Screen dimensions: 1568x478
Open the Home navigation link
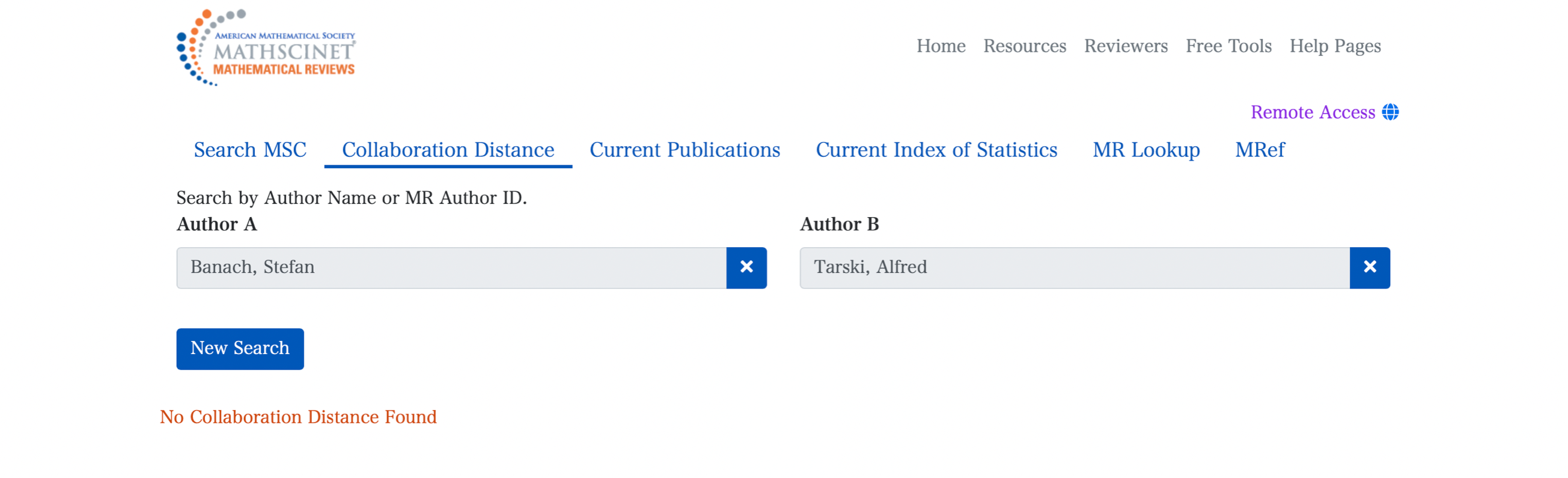[x=941, y=46]
